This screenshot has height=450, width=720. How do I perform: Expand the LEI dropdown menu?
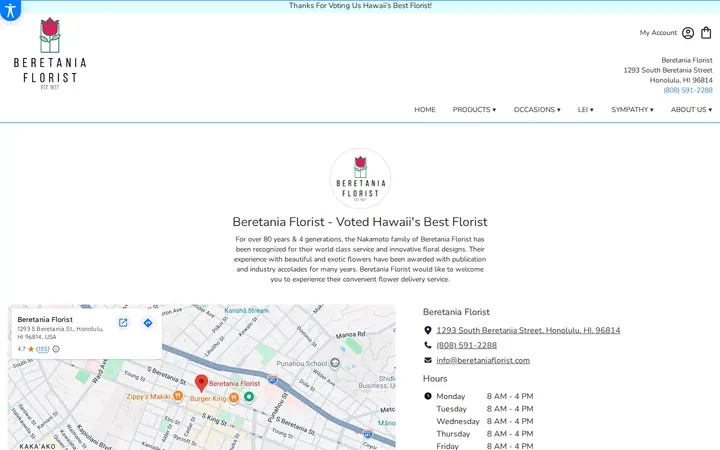coord(585,110)
